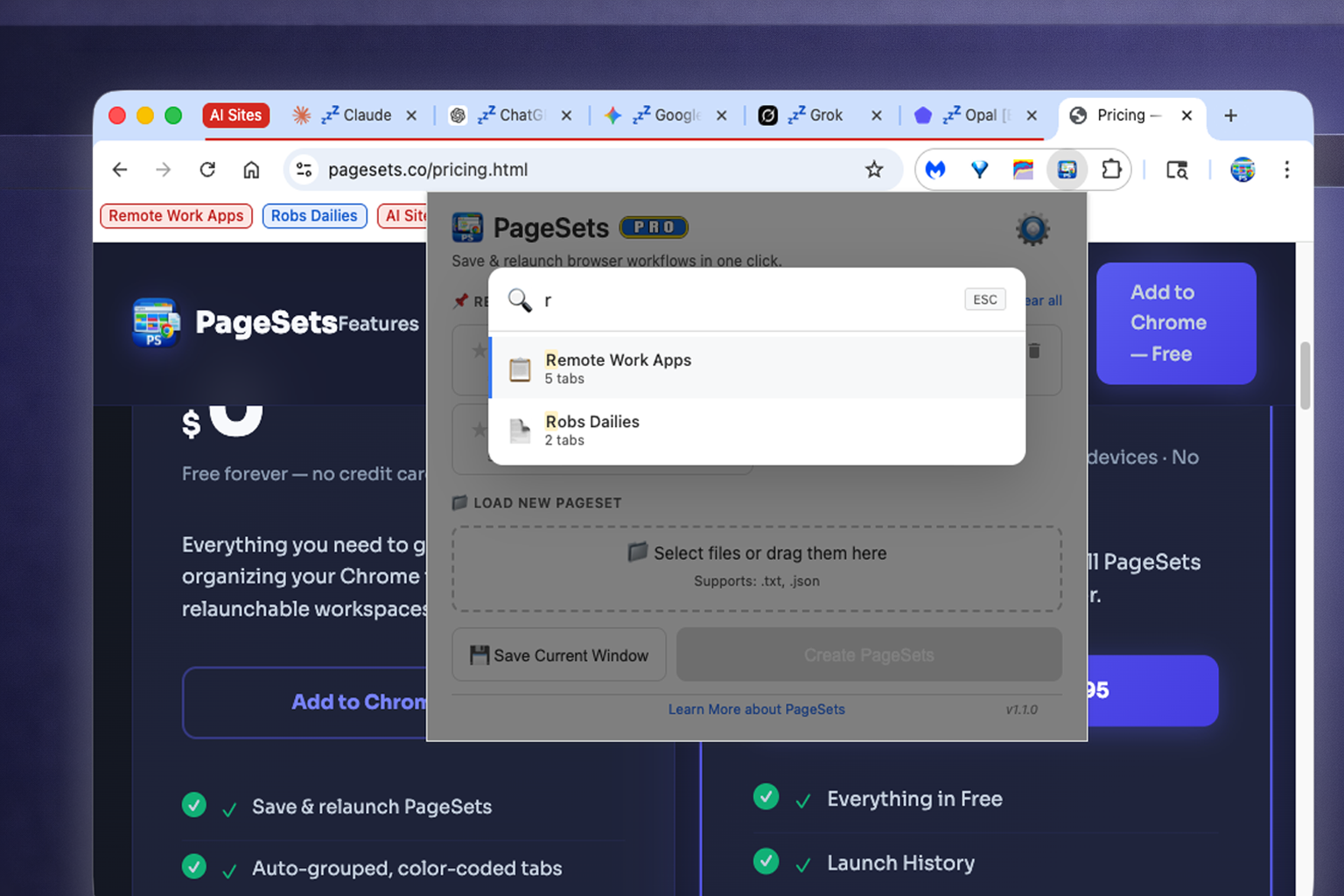View site information in address bar
This screenshot has width=1344, height=896.
click(x=304, y=170)
